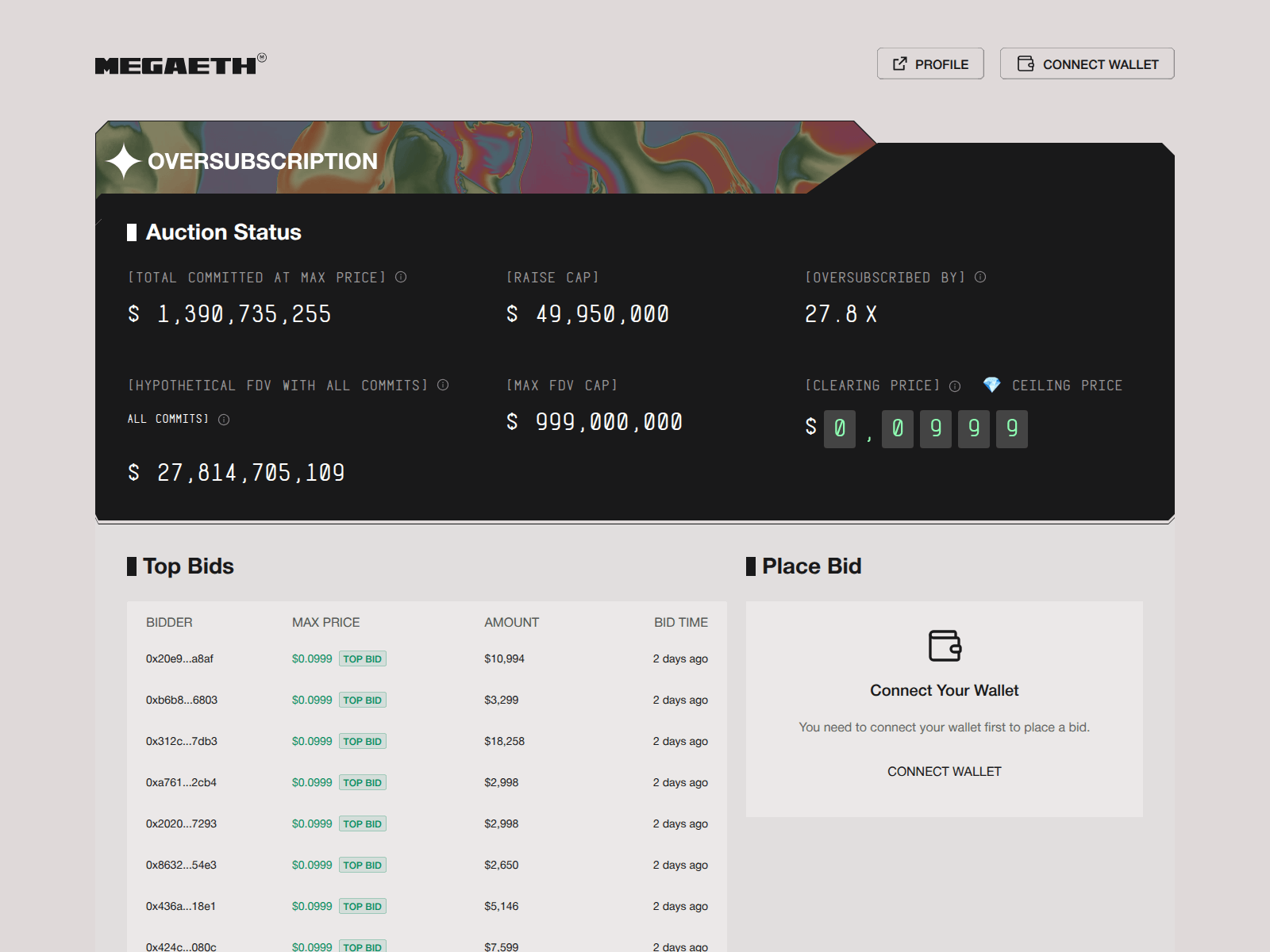Select bidder address 0x2020...7293
This screenshot has width=1270, height=952.
pyautogui.click(x=181, y=823)
